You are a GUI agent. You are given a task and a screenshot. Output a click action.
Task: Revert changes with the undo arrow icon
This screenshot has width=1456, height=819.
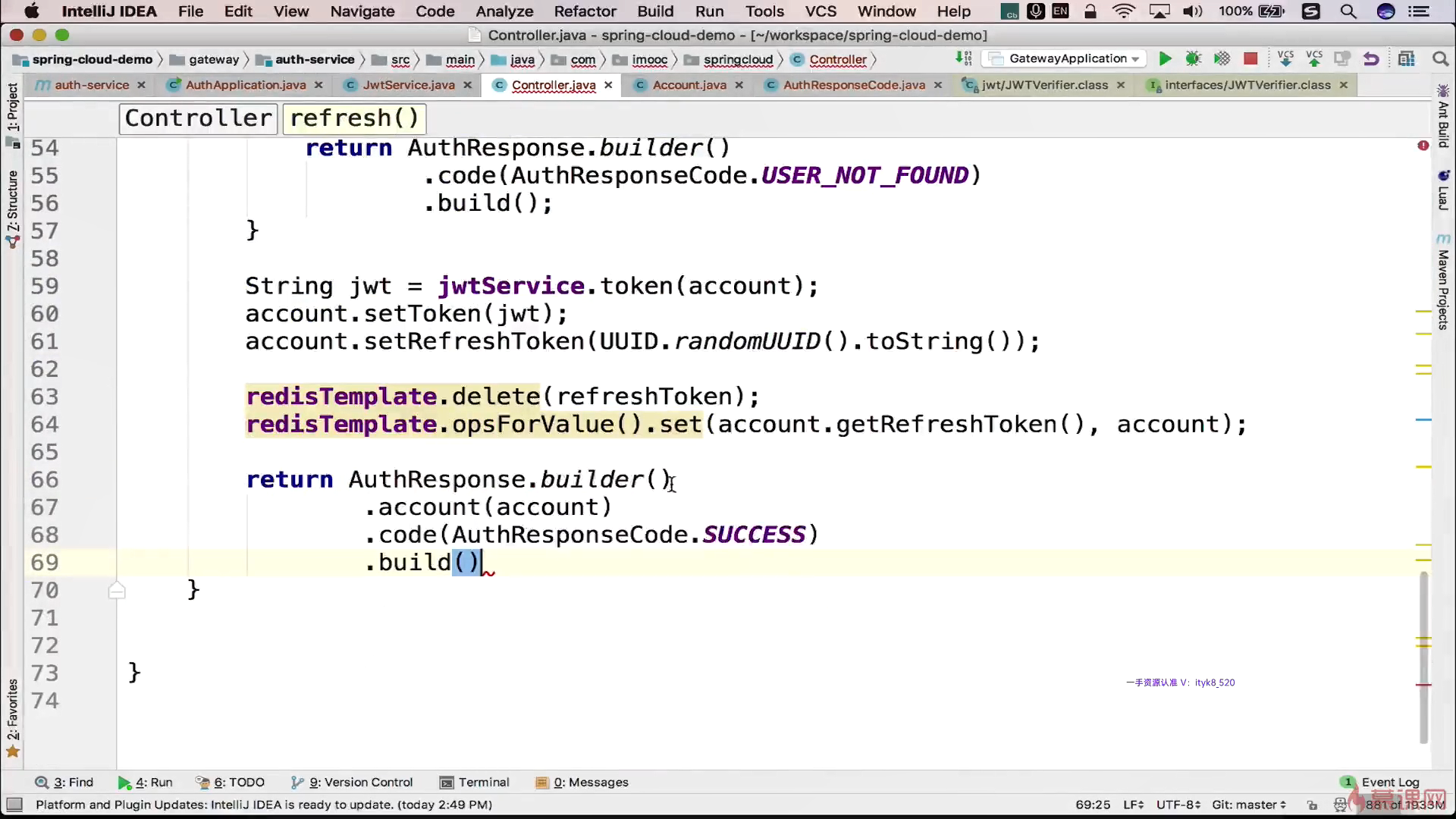[x=1370, y=59]
